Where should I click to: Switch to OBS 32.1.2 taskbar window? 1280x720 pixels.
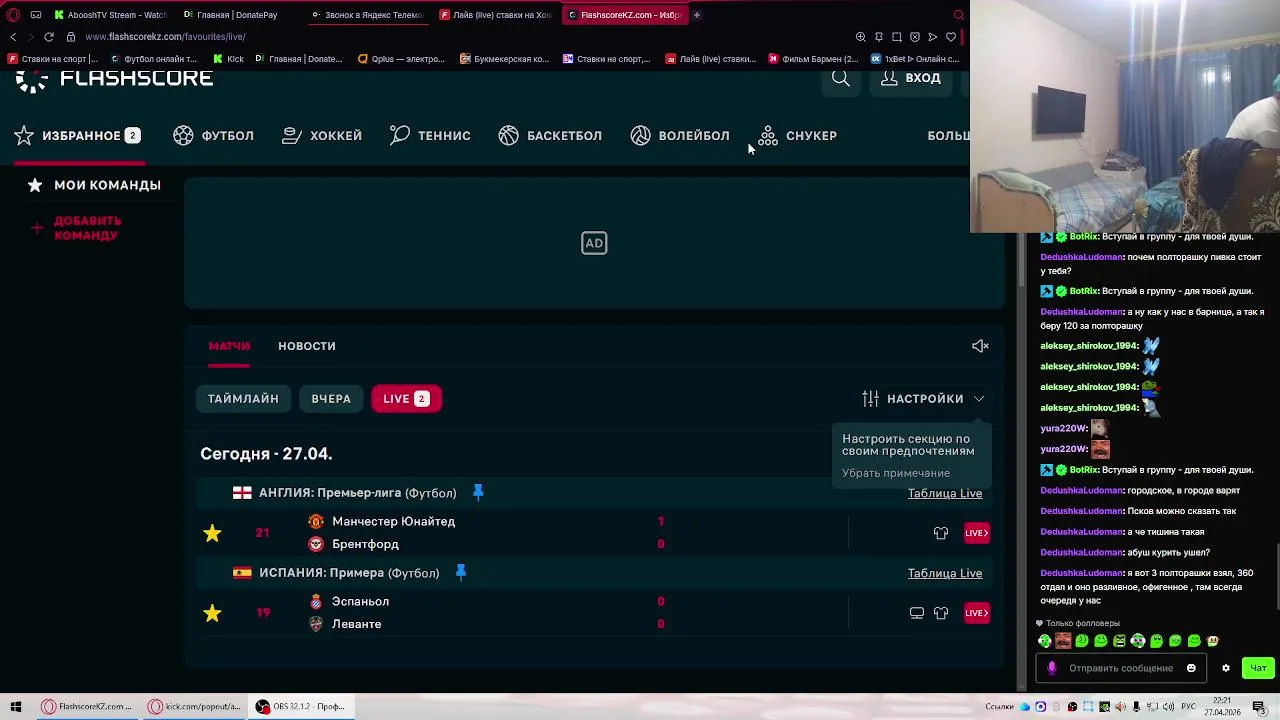300,706
